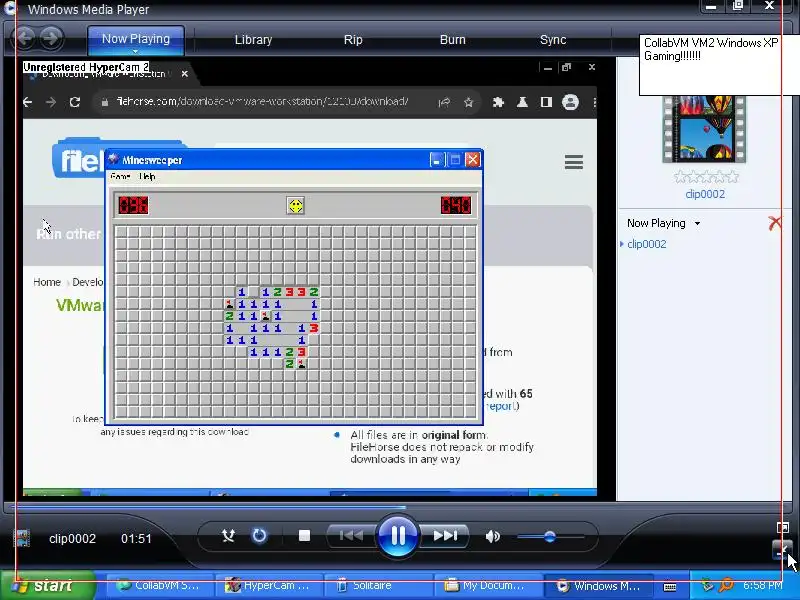
Task: Switch to compact mode
Action: 781,551
